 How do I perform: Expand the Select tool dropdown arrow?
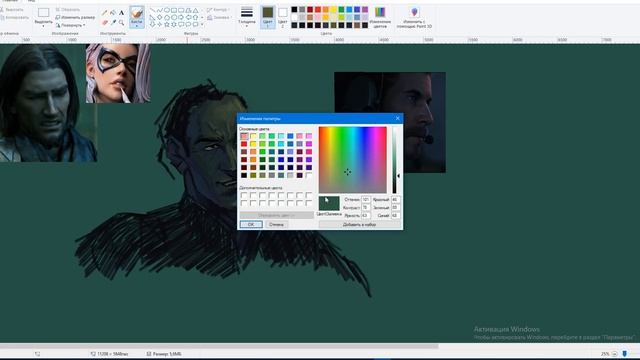pyautogui.click(x=43, y=26)
